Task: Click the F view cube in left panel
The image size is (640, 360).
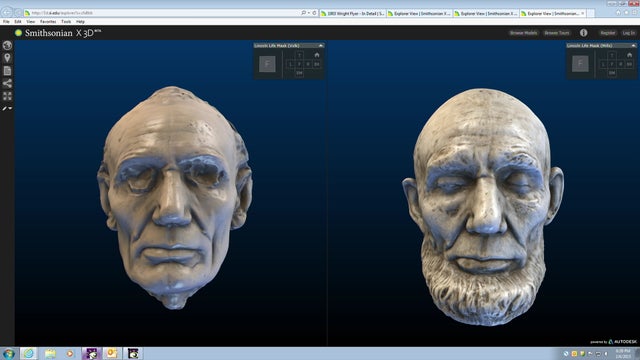Action: pos(267,64)
